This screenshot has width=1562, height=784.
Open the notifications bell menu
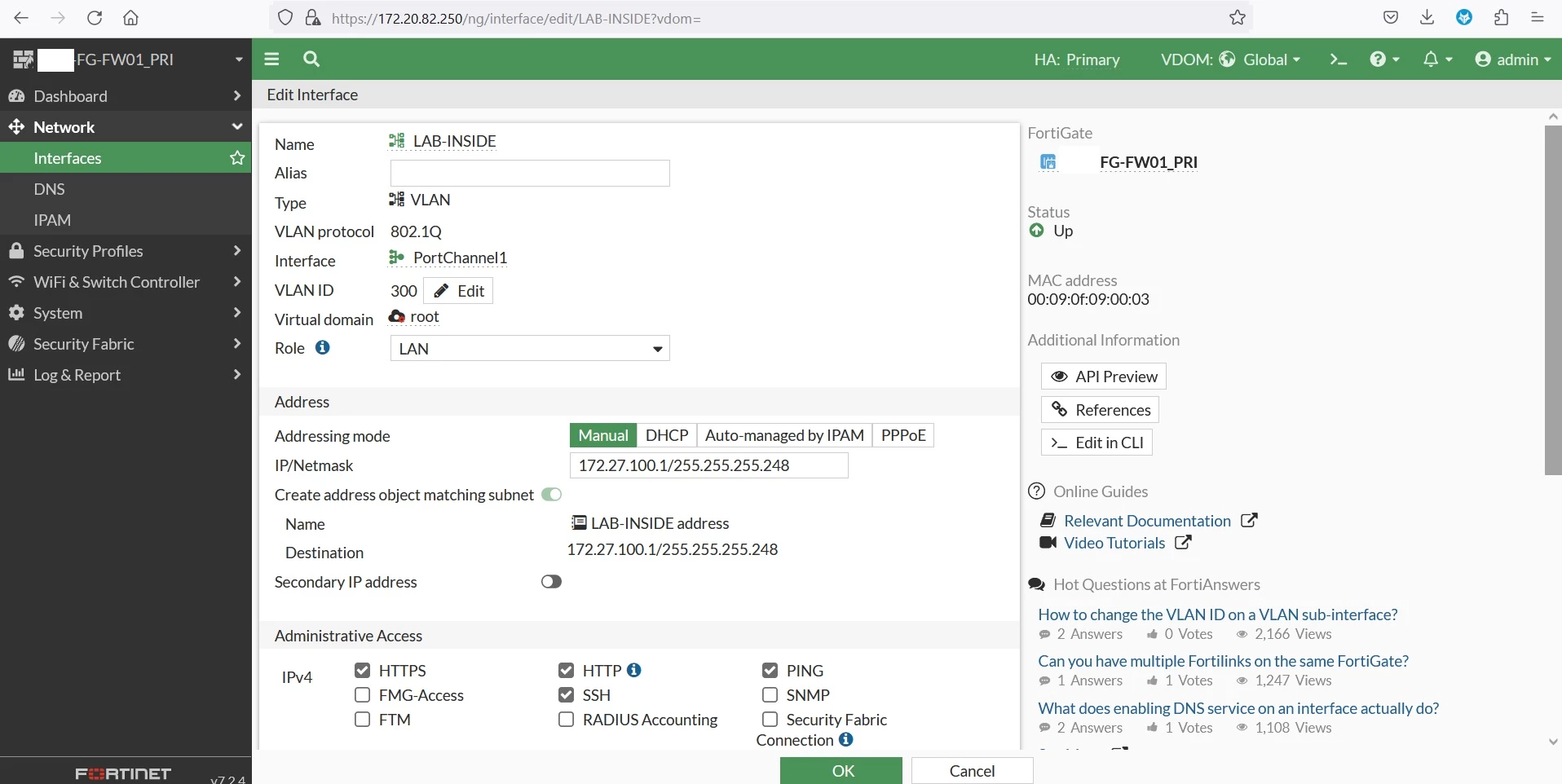tap(1437, 59)
